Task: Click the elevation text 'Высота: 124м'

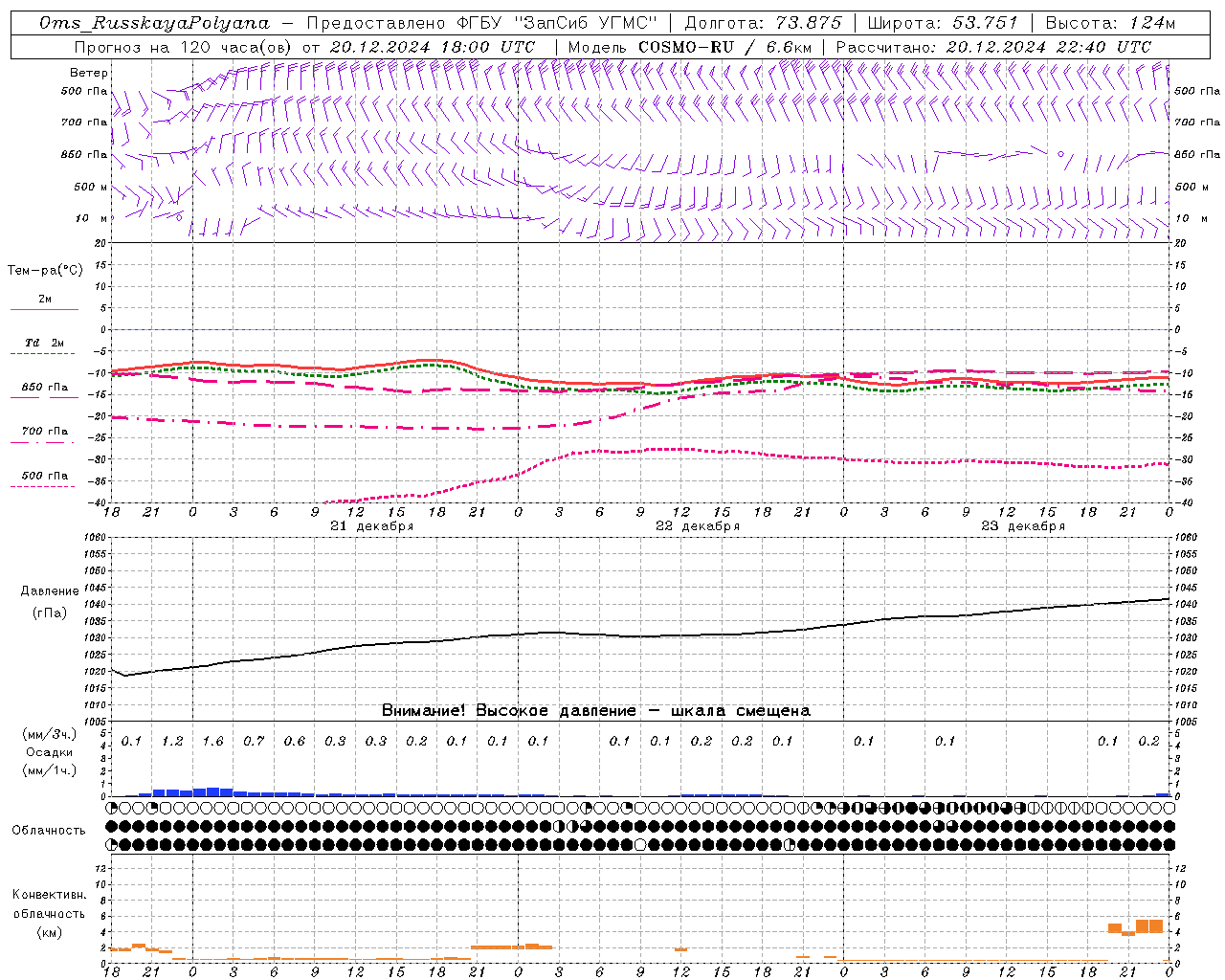Action: coord(1110,23)
